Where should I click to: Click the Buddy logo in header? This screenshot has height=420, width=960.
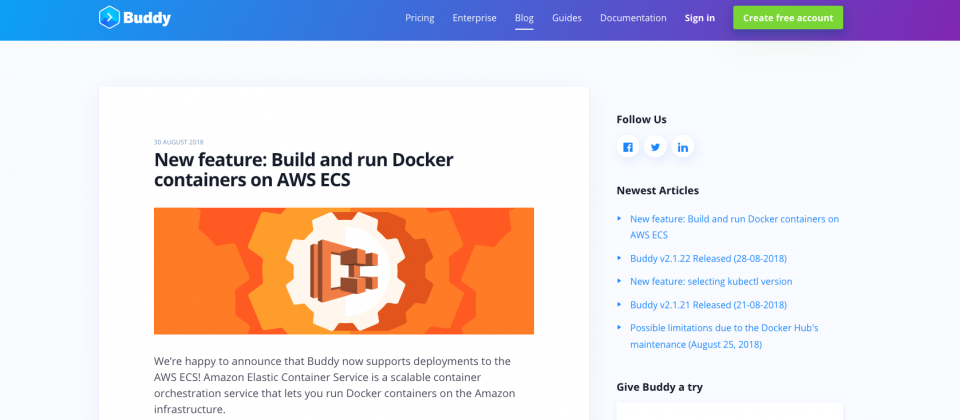tap(135, 18)
